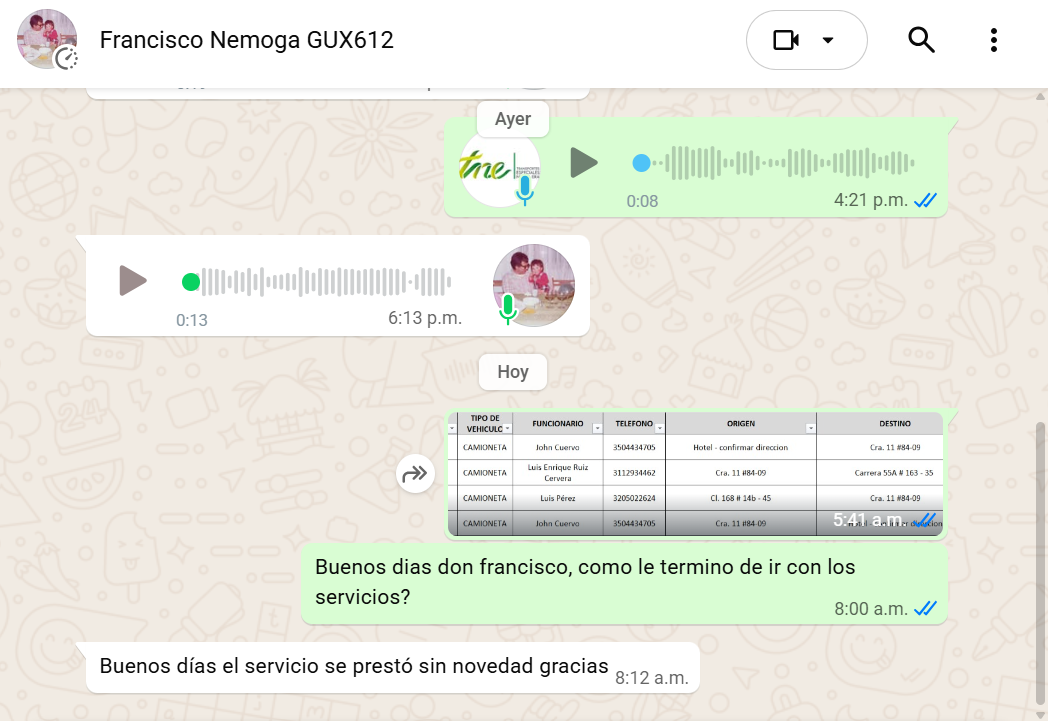The height and width of the screenshot is (721, 1048).
Task: Open Francisco Nemoga's profile picture
Action: [47, 39]
